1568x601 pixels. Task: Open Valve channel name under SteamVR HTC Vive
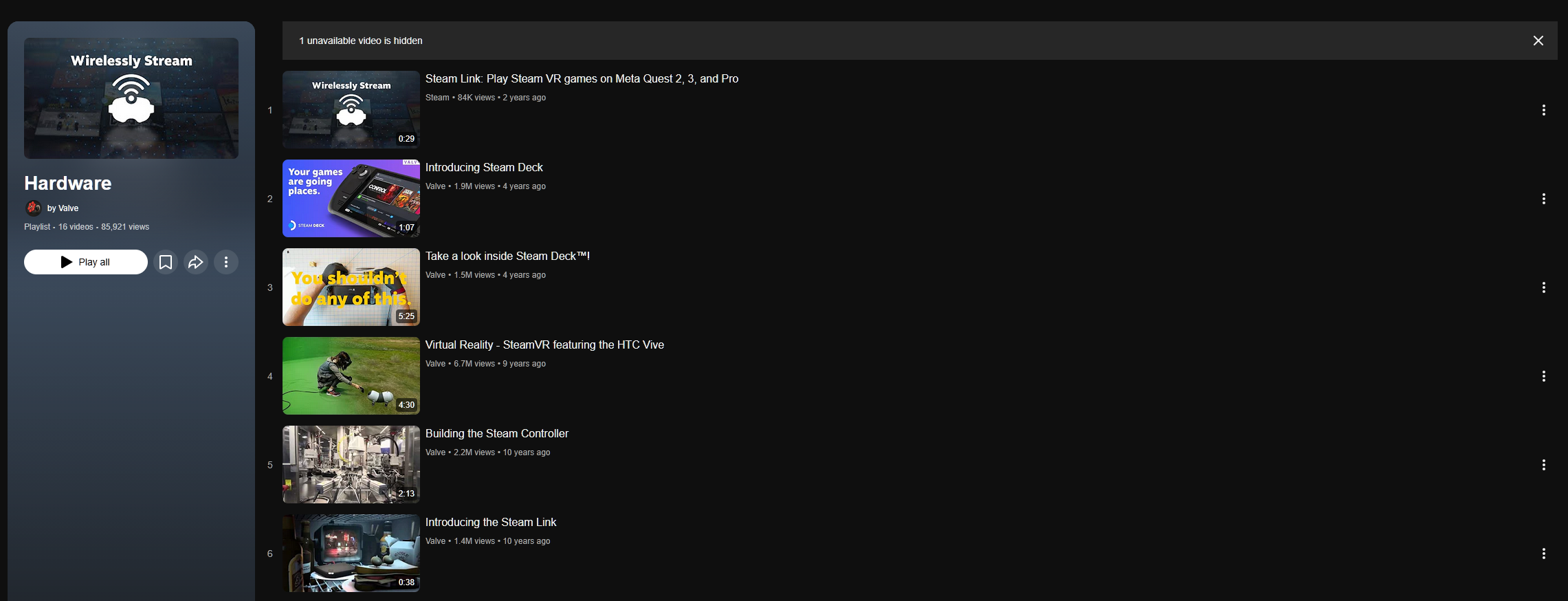pos(435,364)
